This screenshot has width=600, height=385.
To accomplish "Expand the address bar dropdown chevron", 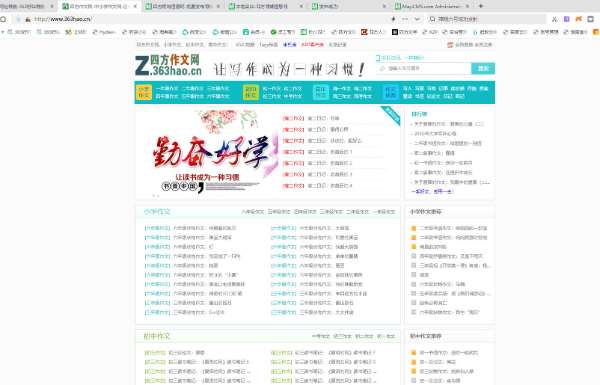I will [417, 19].
